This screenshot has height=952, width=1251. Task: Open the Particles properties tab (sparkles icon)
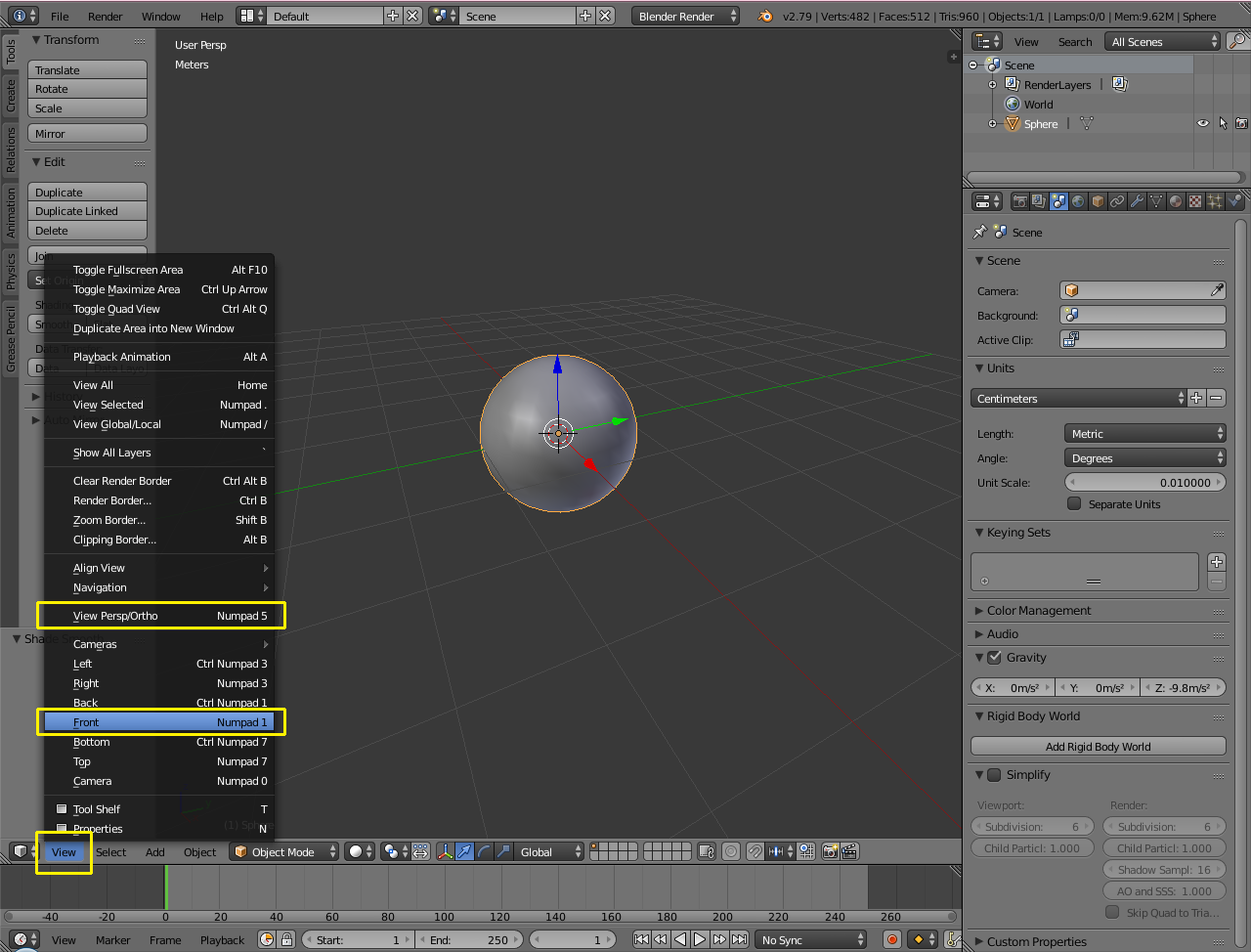[1215, 201]
